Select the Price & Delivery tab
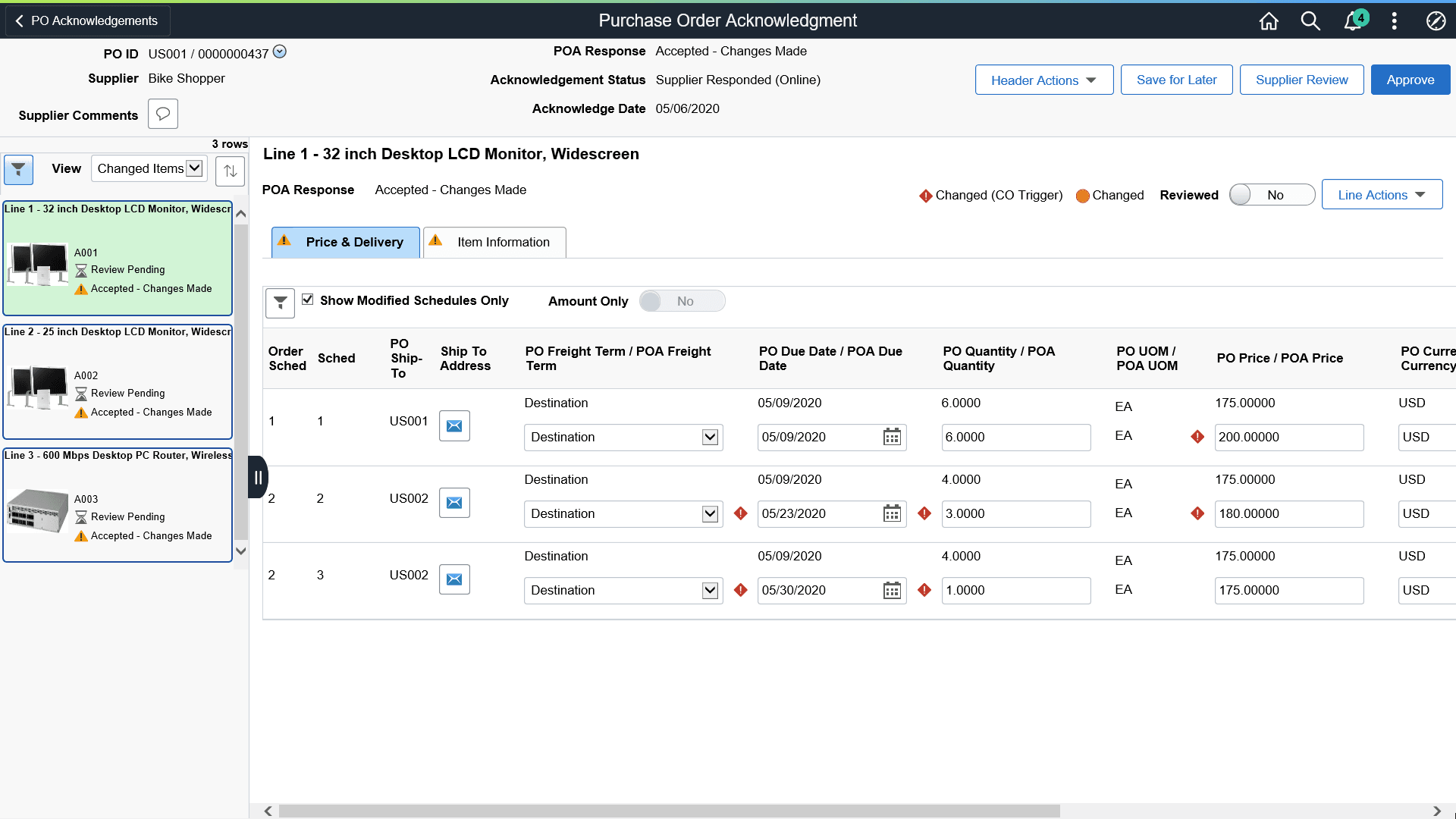1456x819 pixels. point(345,243)
